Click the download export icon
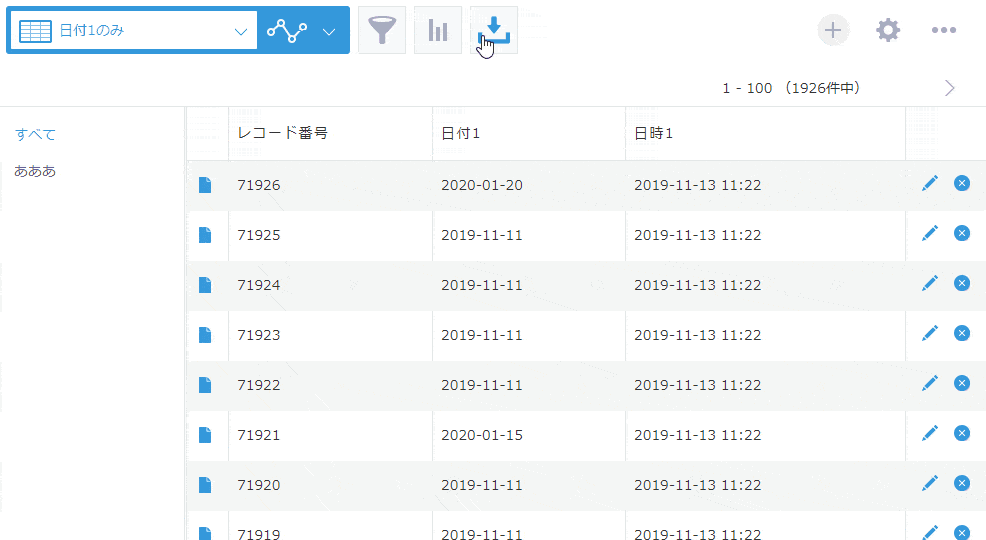The width and height of the screenshot is (986, 540). [x=494, y=30]
